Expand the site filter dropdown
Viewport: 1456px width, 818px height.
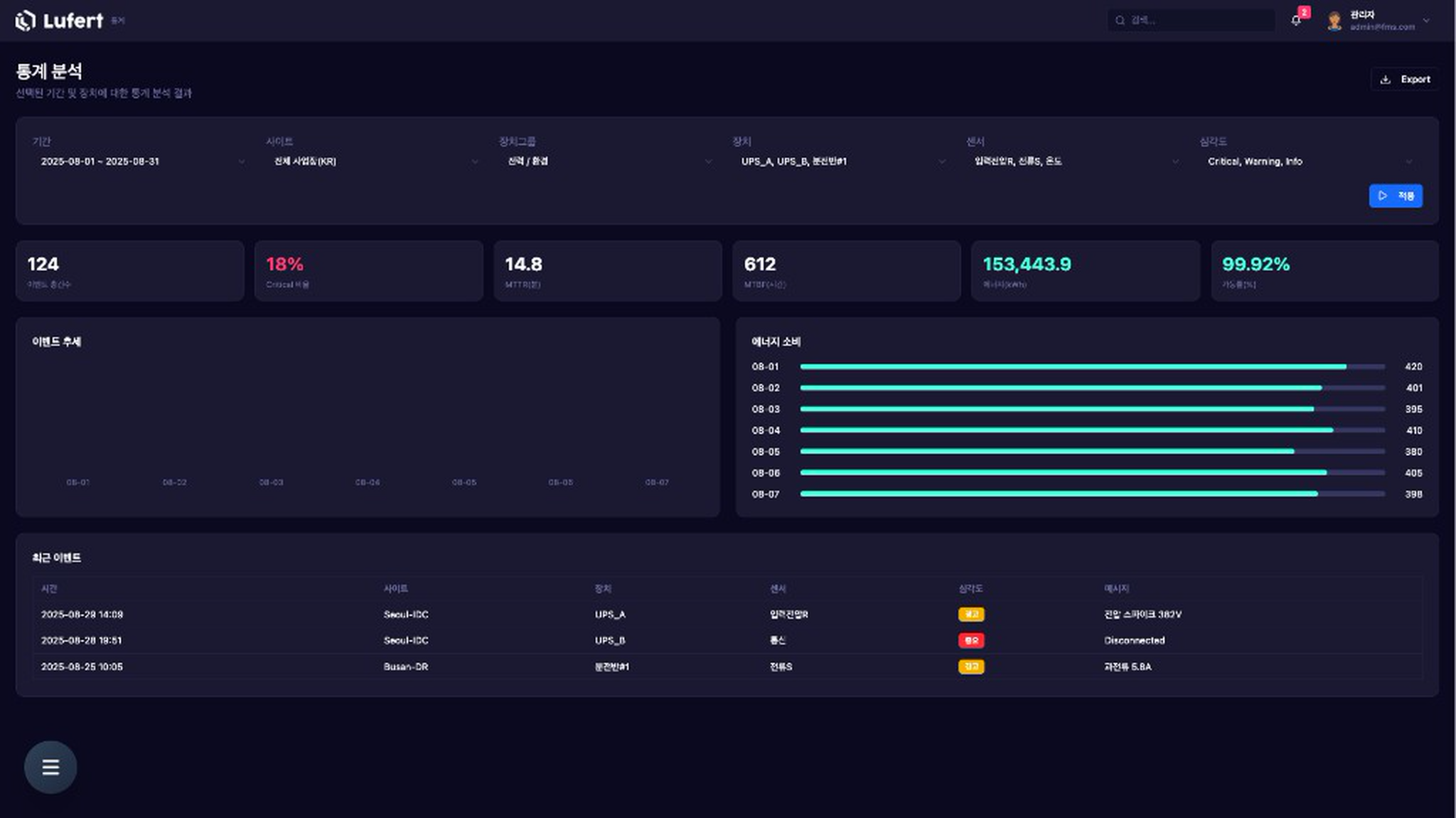[x=374, y=161]
